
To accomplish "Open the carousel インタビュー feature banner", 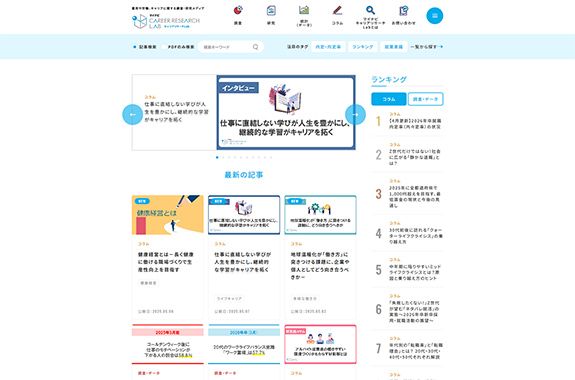I will (286, 112).
